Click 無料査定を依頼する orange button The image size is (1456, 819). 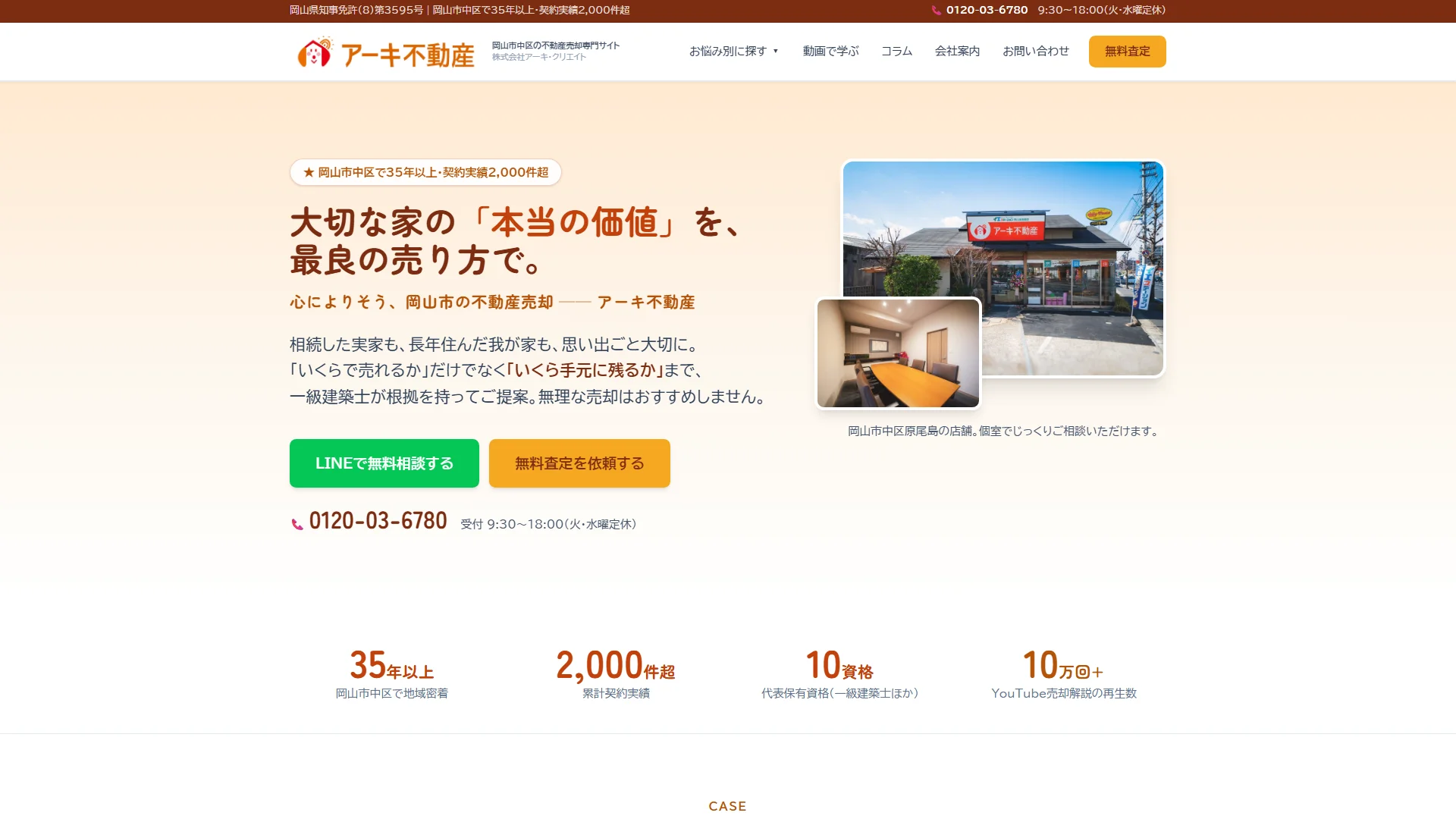579,463
